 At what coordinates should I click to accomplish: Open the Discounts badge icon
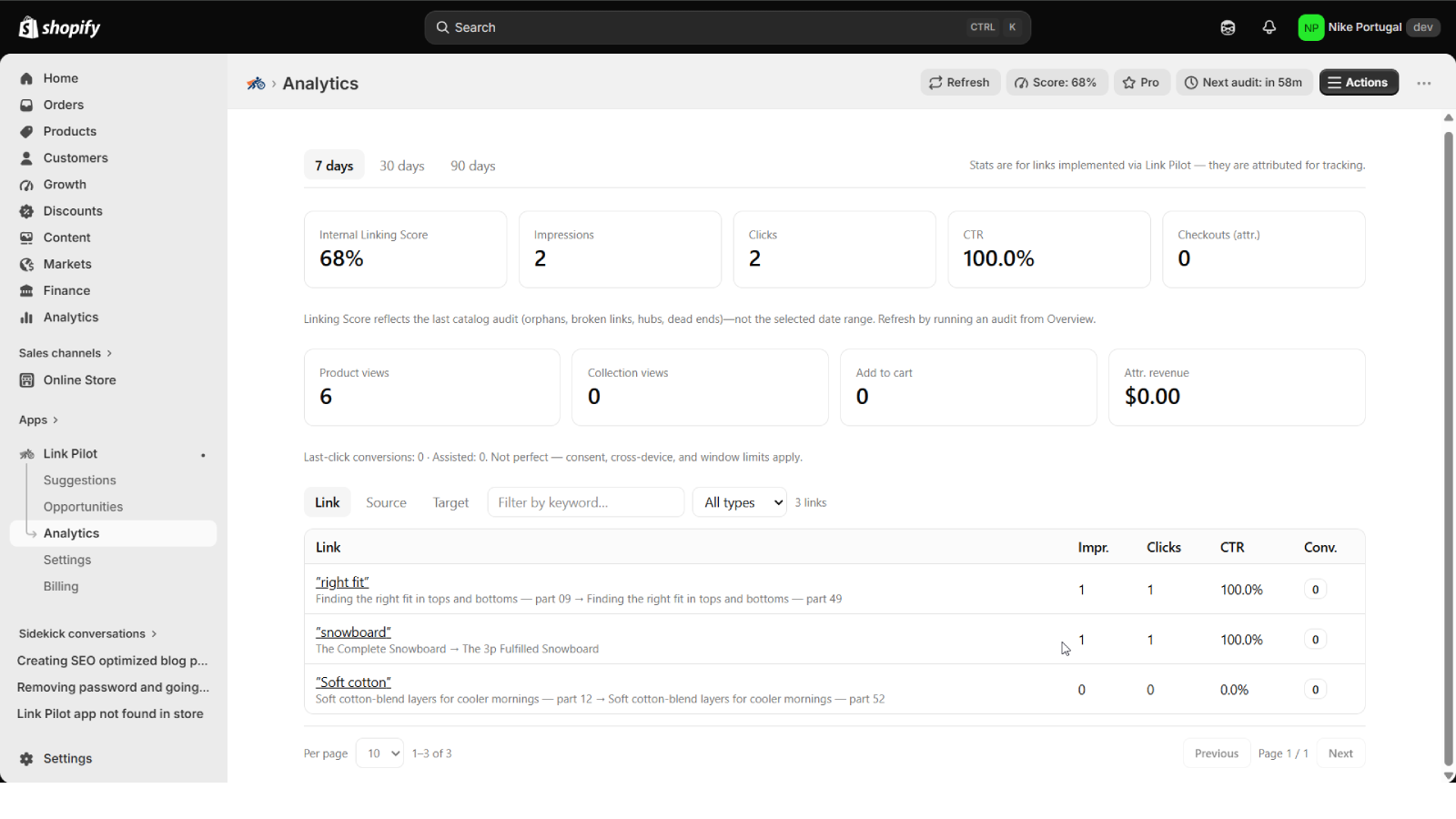(x=26, y=211)
